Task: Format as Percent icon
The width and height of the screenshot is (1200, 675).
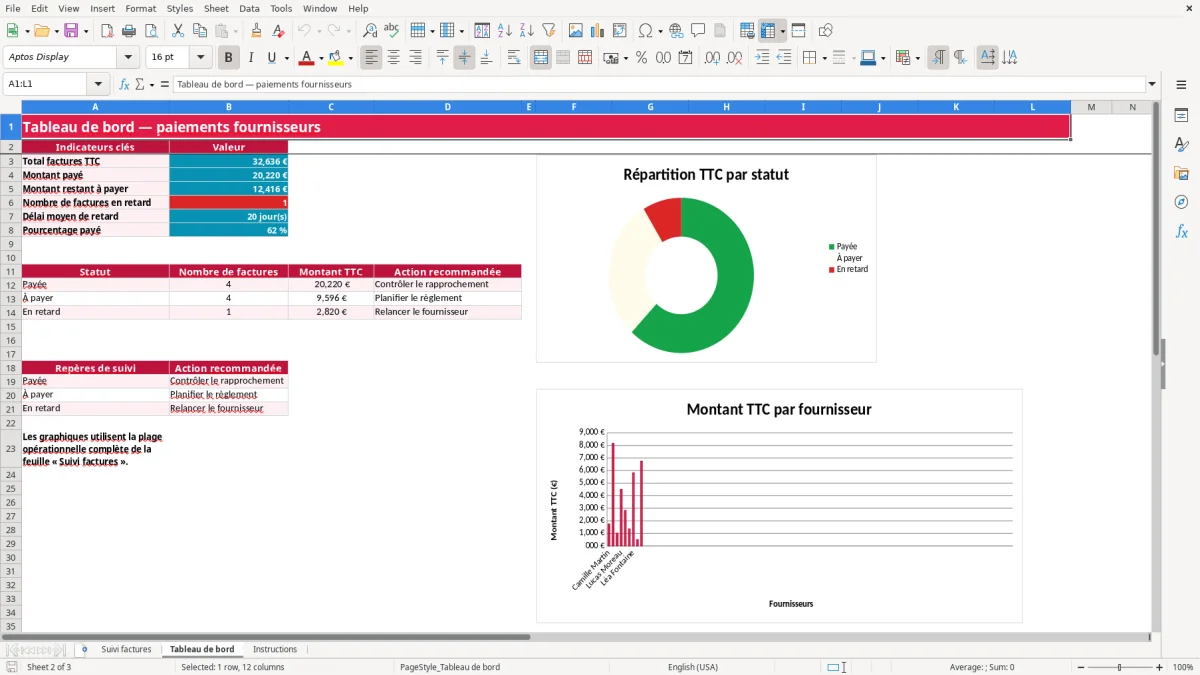Action: (x=641, y=58)
